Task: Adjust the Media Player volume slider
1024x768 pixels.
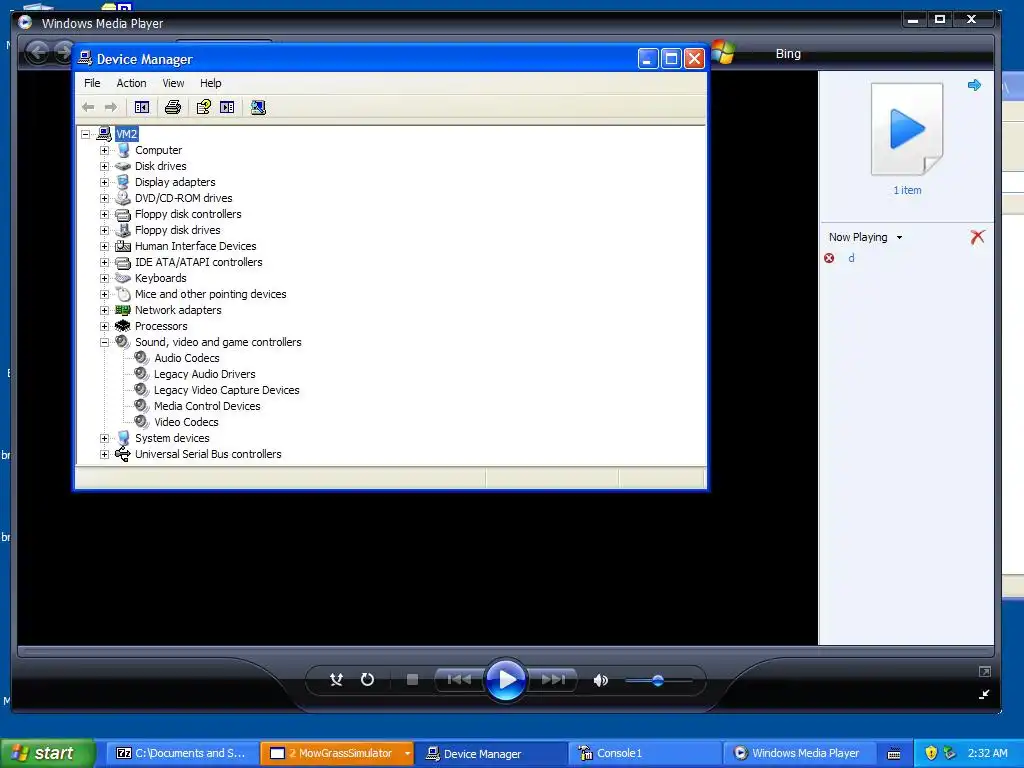Action: pos(658,680)
